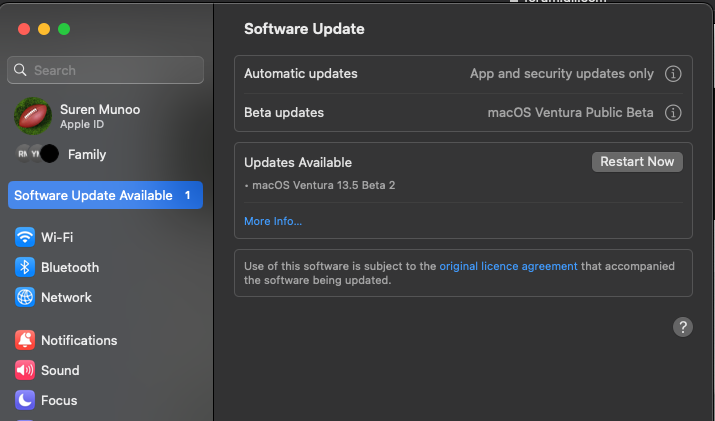The image size is (715, 421).
Task: Select Notifications label in sidebar
Action: coord(79,340)
